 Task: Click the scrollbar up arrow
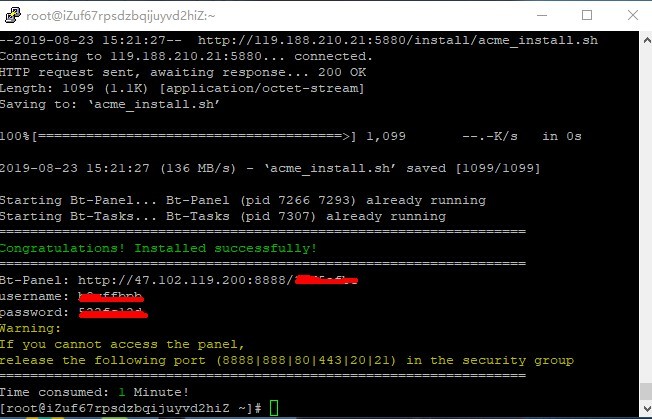click(x=647, y=40)
